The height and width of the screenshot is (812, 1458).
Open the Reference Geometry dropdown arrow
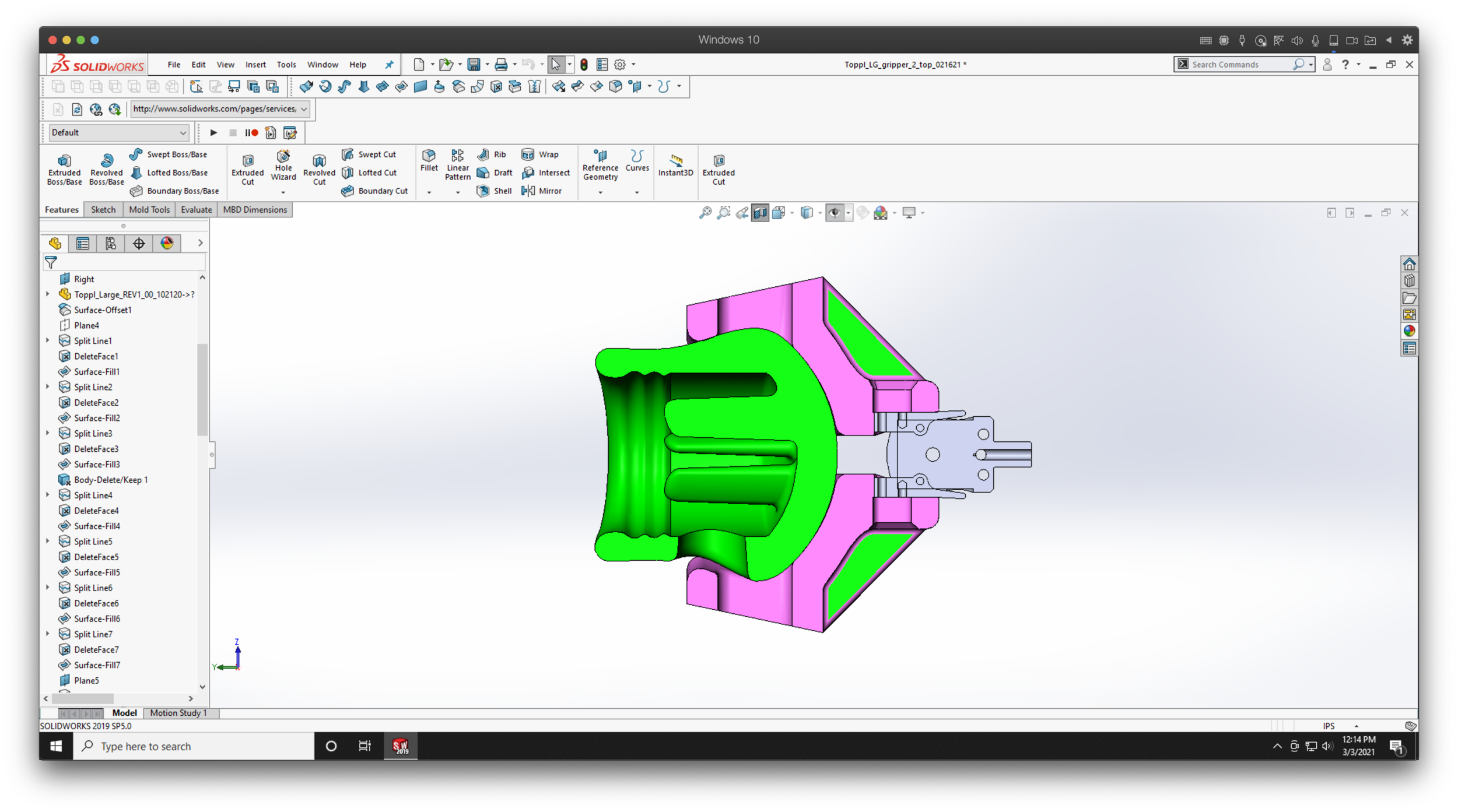click(x=600, y=192)
